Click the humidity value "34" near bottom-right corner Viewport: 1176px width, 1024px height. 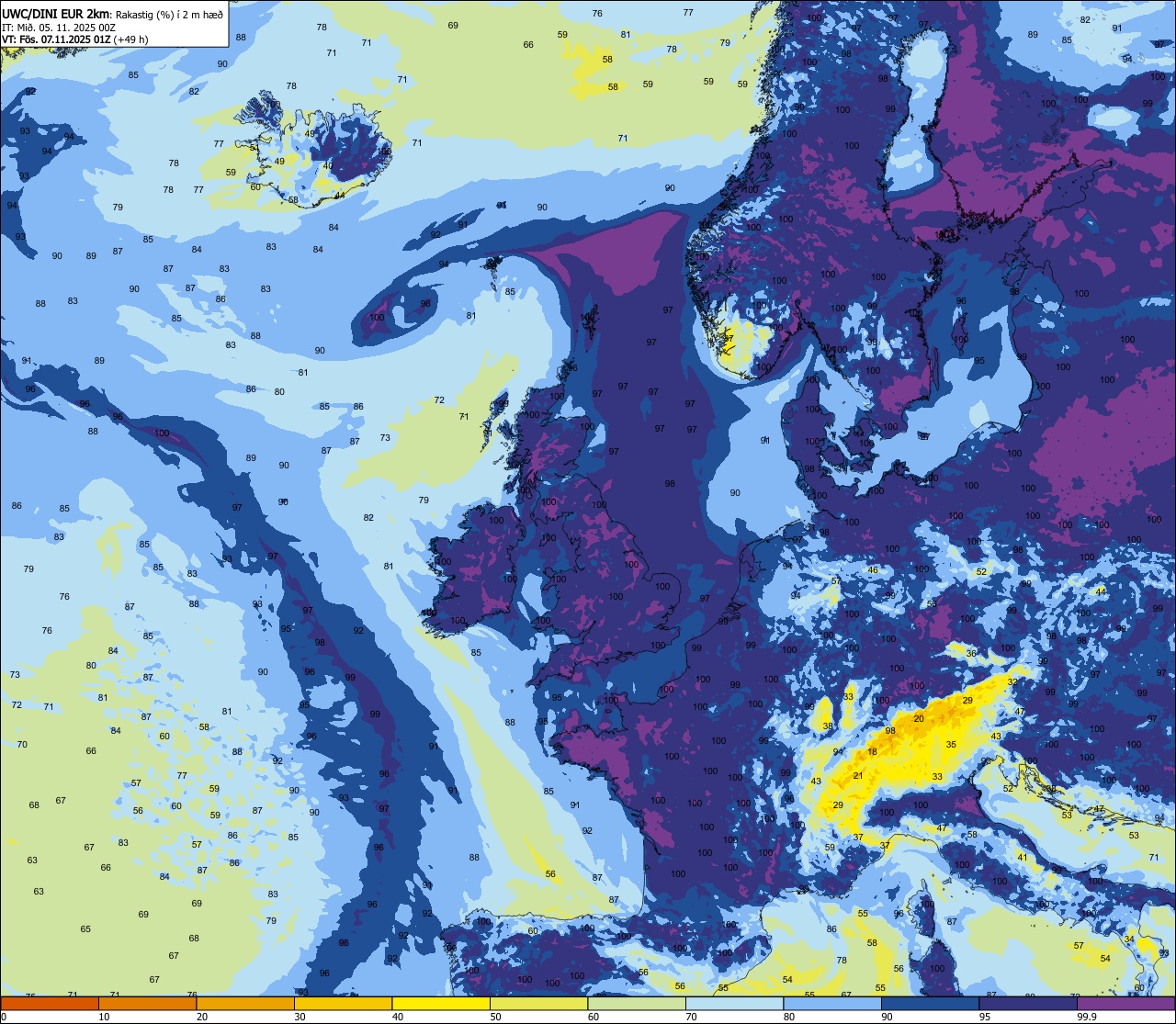point(1129,939)
